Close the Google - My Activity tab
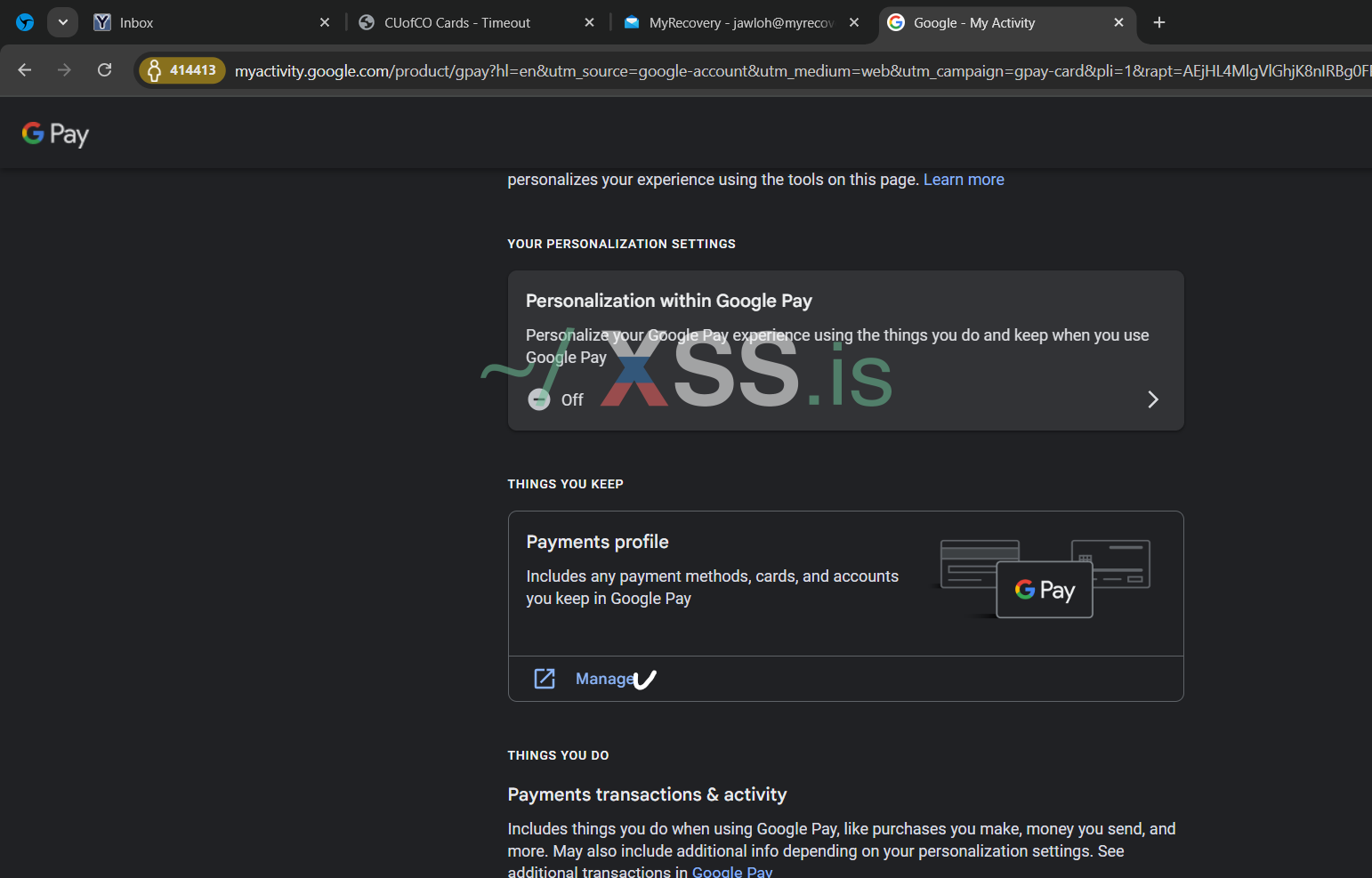Viewport: 1372px width, 878px height. click(1119, 22)
